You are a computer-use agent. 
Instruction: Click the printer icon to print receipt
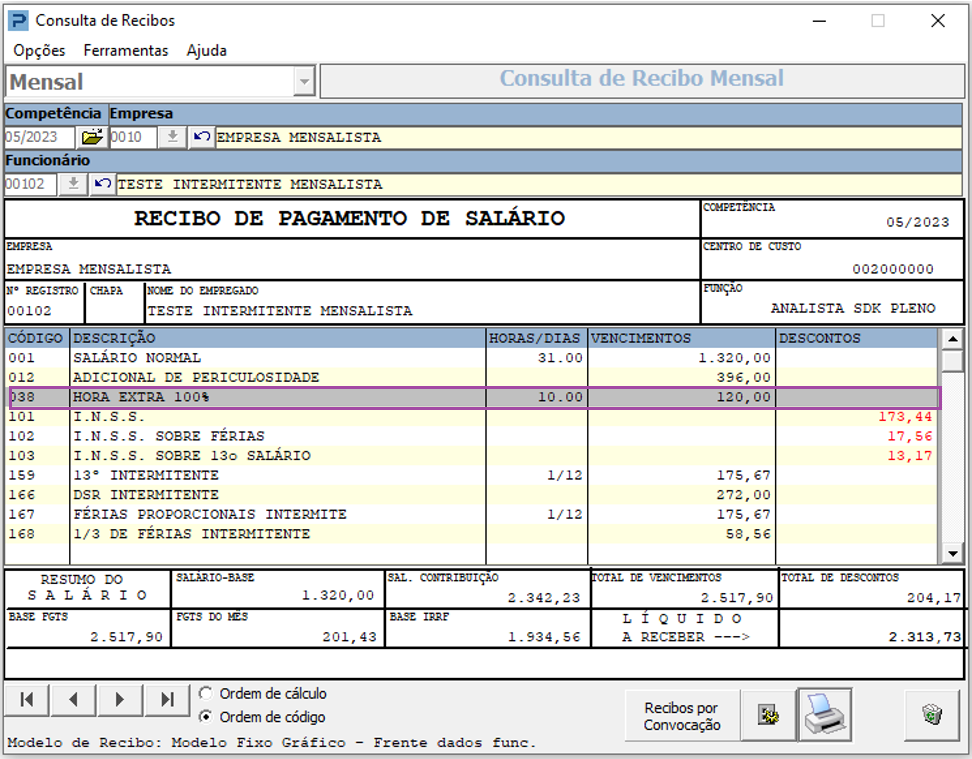[x=824, y=714]
